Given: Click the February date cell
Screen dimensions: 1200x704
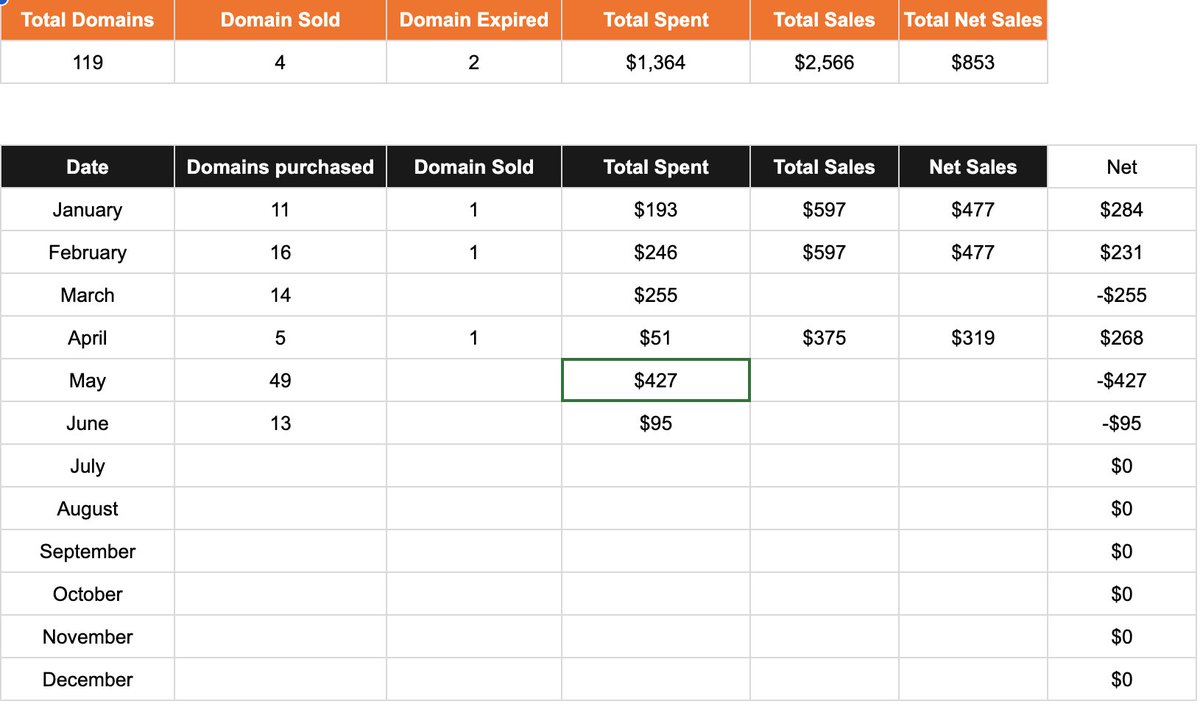Looking at the screenshot, I should 87,252.
